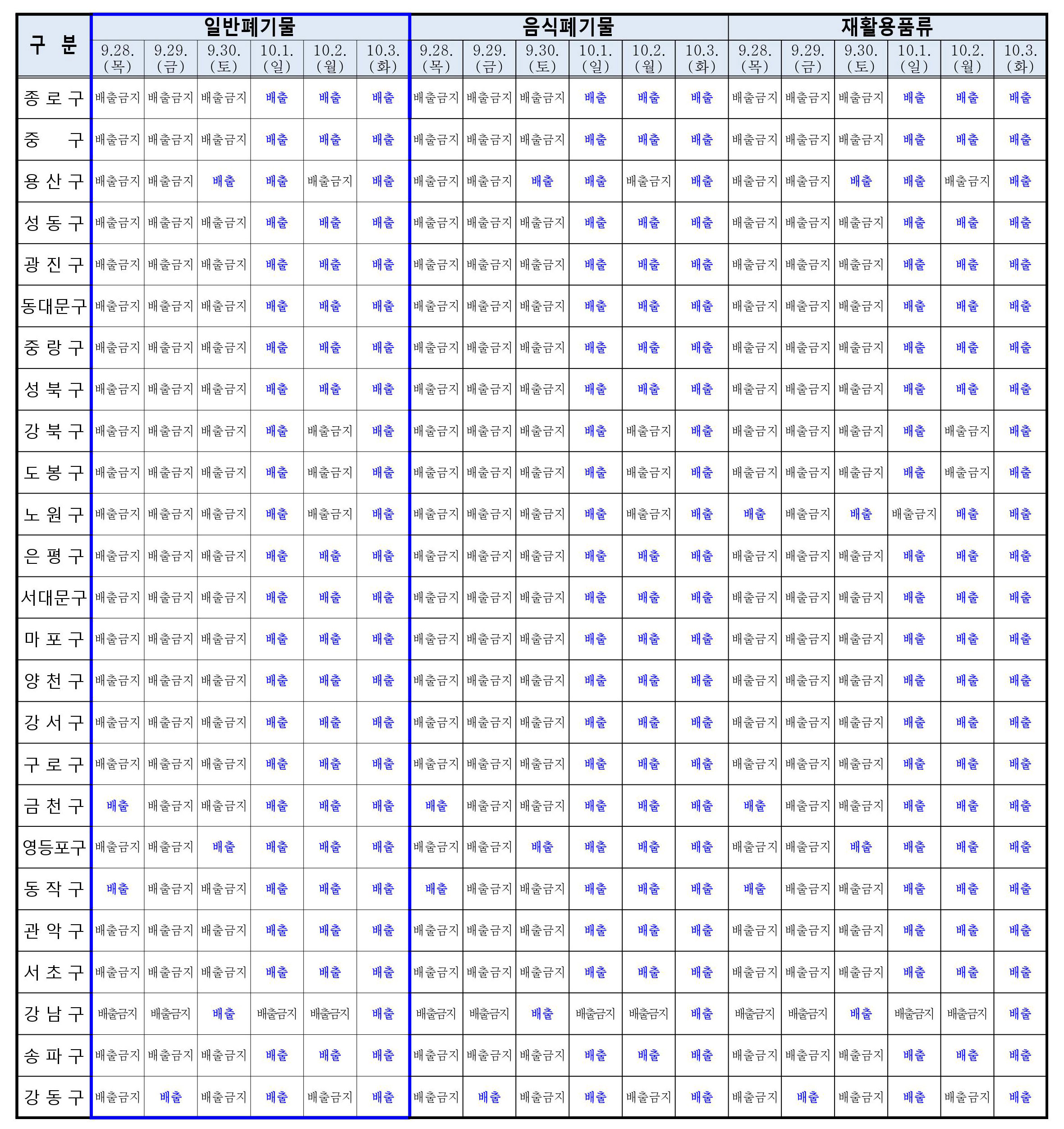Click the 9.30.(토) date header under 음식폐기물
The image size is (1064, 1129).
tap(542, 58)
